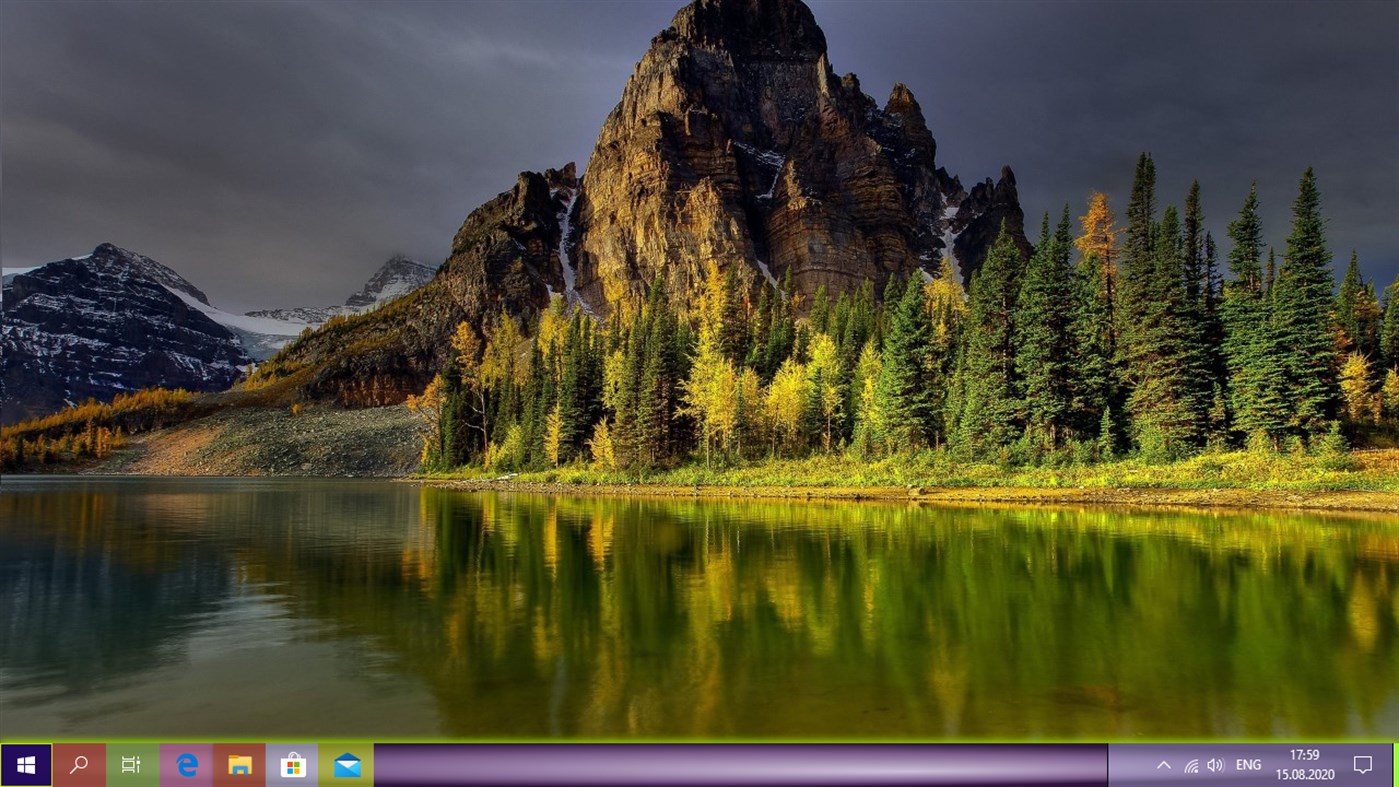
Task: Open keyboard layout options via ENG indicator
Action: click(x=1247, y=764)
